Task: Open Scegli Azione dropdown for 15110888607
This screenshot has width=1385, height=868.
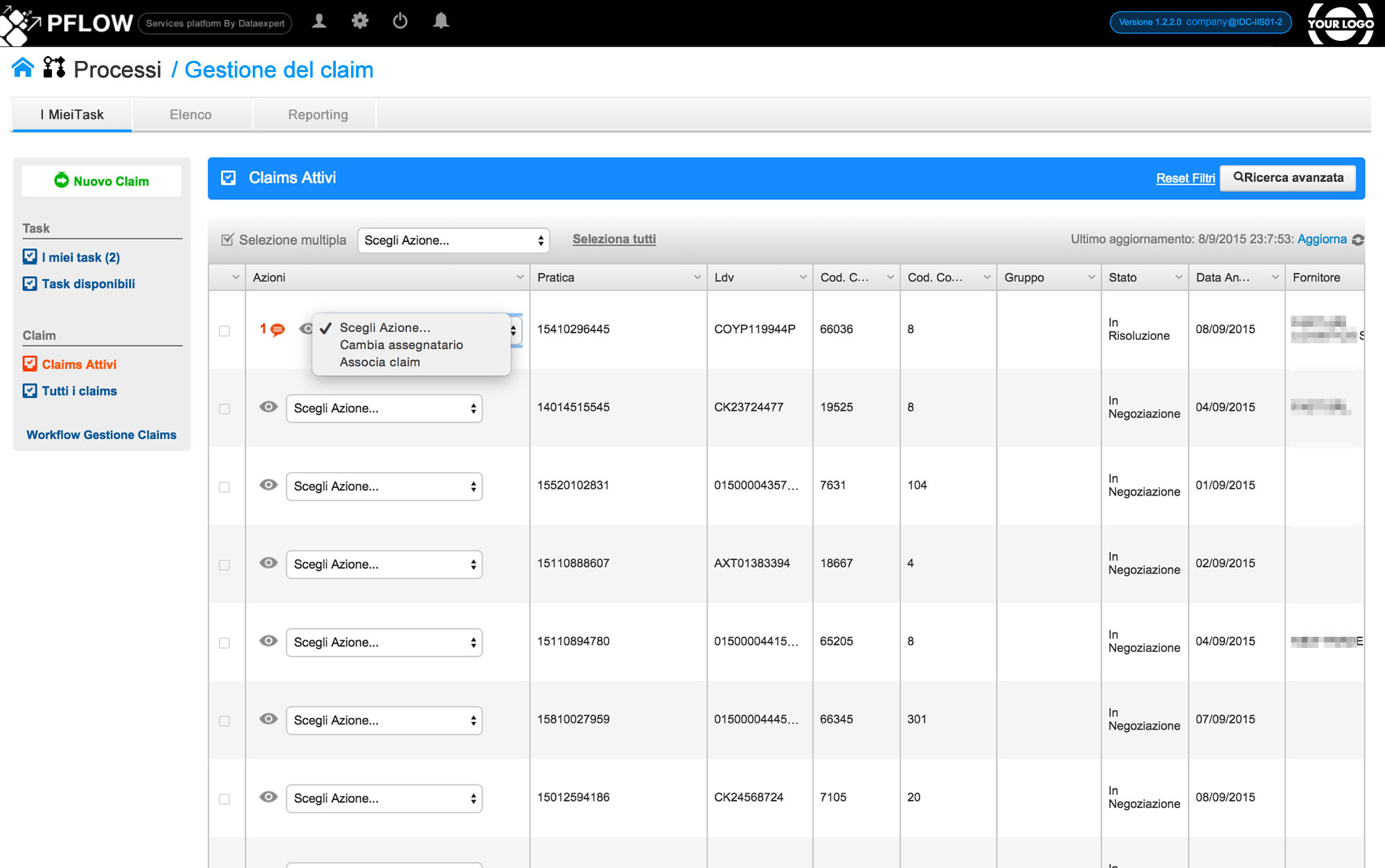Action: [384, 564]
